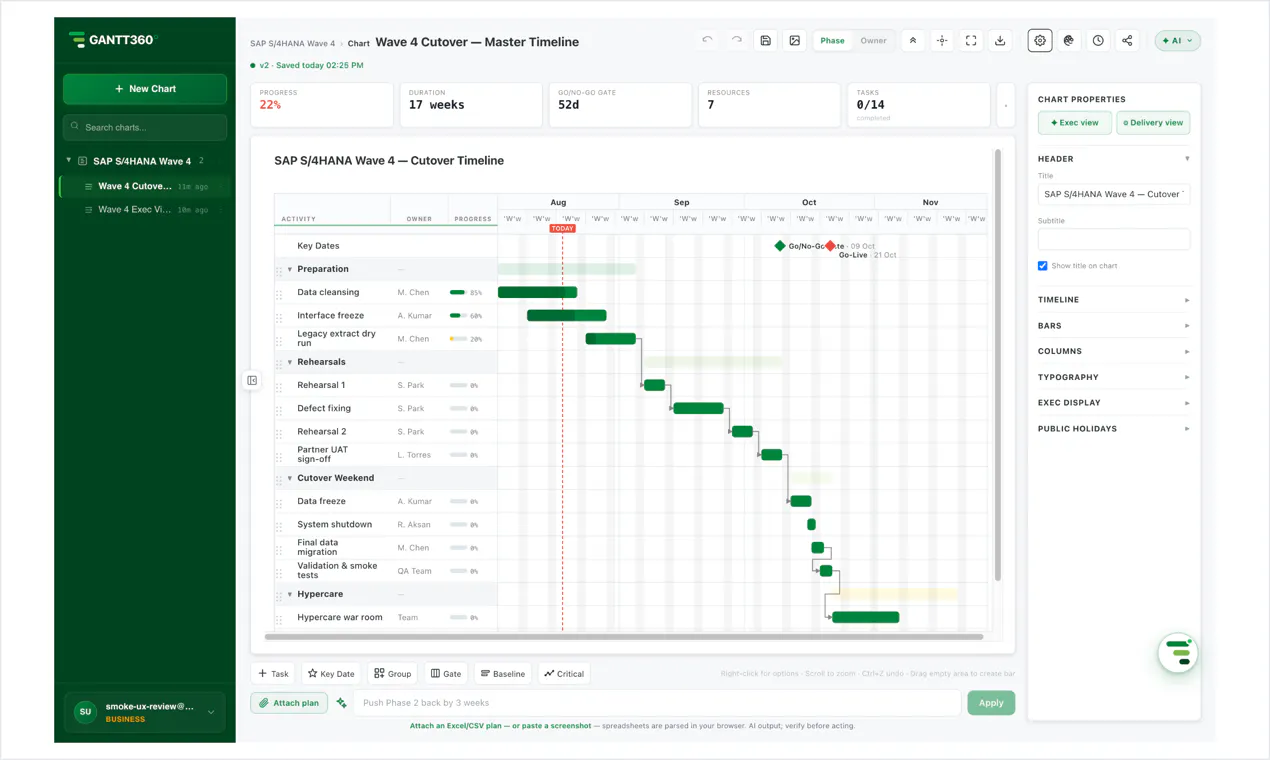Collapse the SAP S/4HANA Wave 4 folder
The width and height of the screenshot is (1270, 760).
pyautogui.click(x=69, y=160)
